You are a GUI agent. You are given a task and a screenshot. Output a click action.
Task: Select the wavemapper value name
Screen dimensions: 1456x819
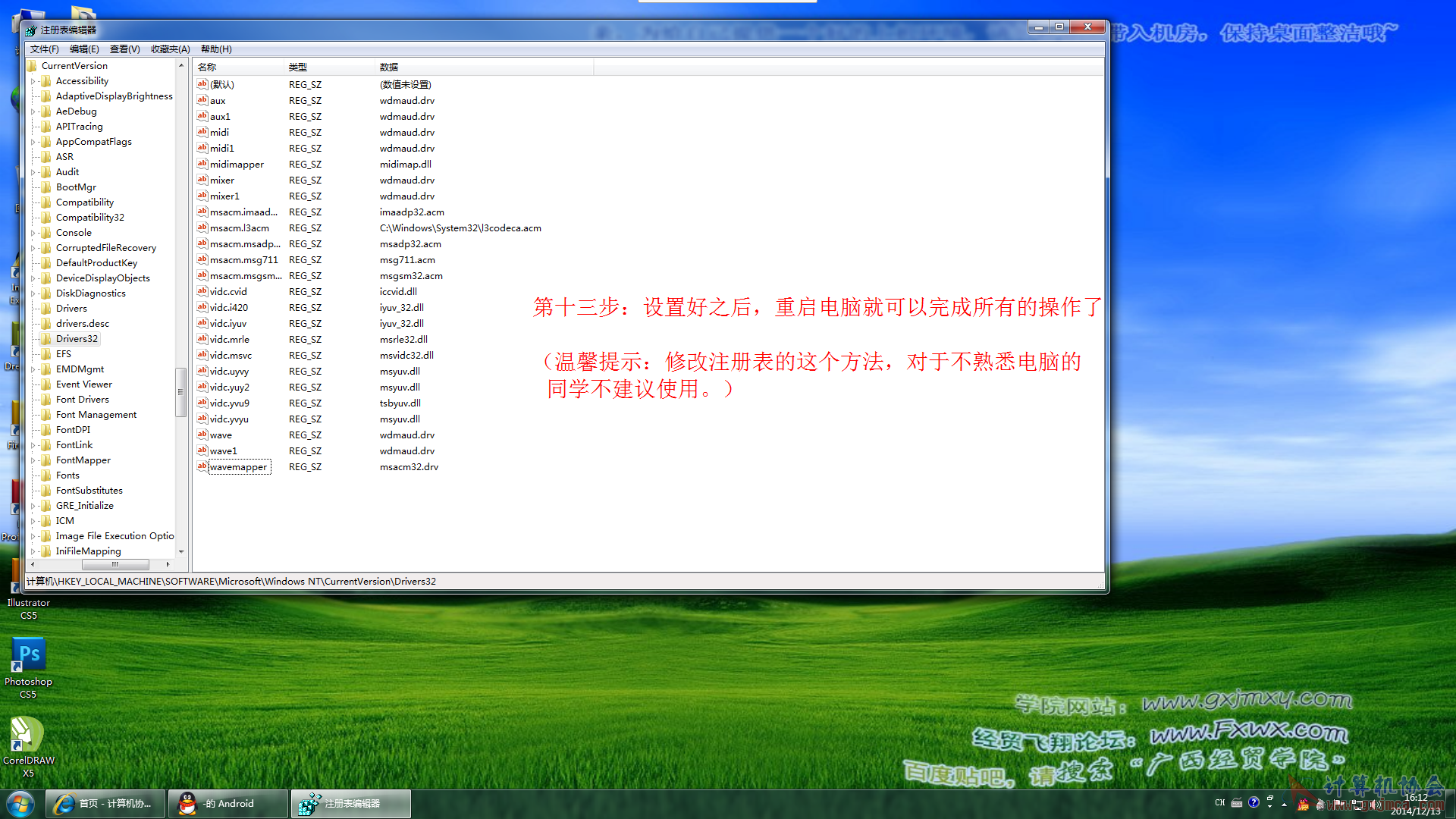239,467
